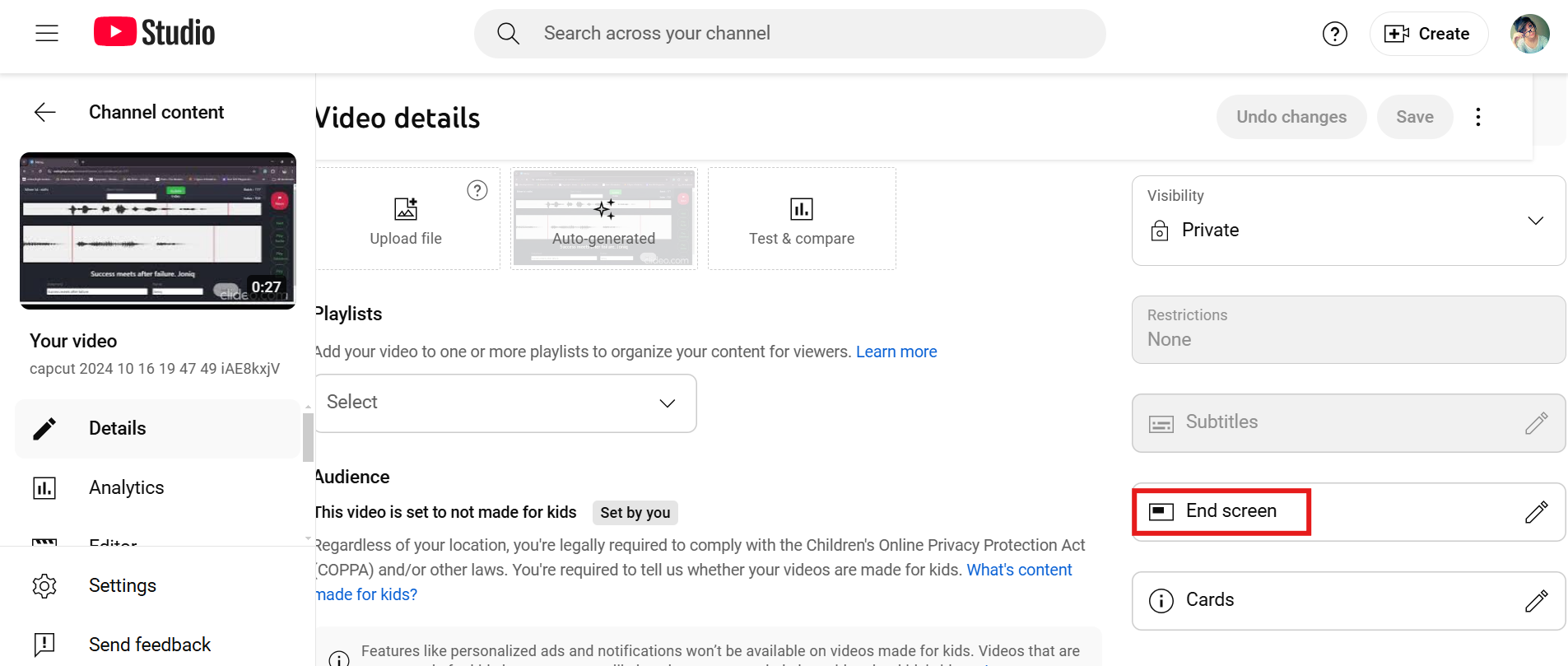The width and height of the screenshot is (1568, 666).
Task: Open Settings in the sidebar
Action: click(122, 585)
